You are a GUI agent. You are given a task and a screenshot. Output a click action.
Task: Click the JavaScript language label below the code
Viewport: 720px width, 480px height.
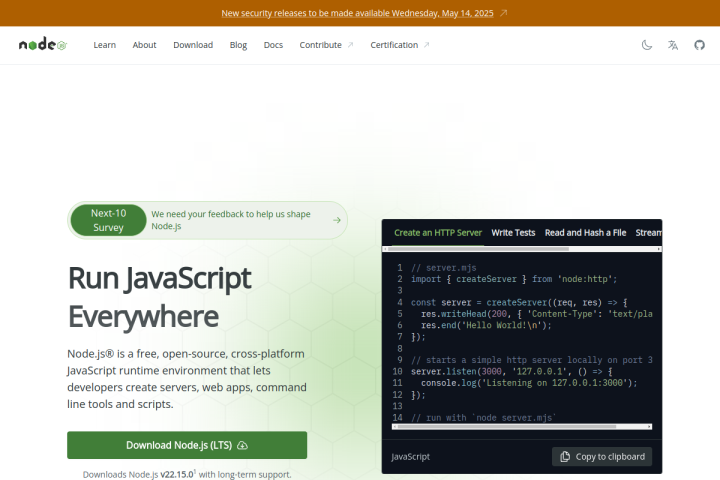[411, 457]
